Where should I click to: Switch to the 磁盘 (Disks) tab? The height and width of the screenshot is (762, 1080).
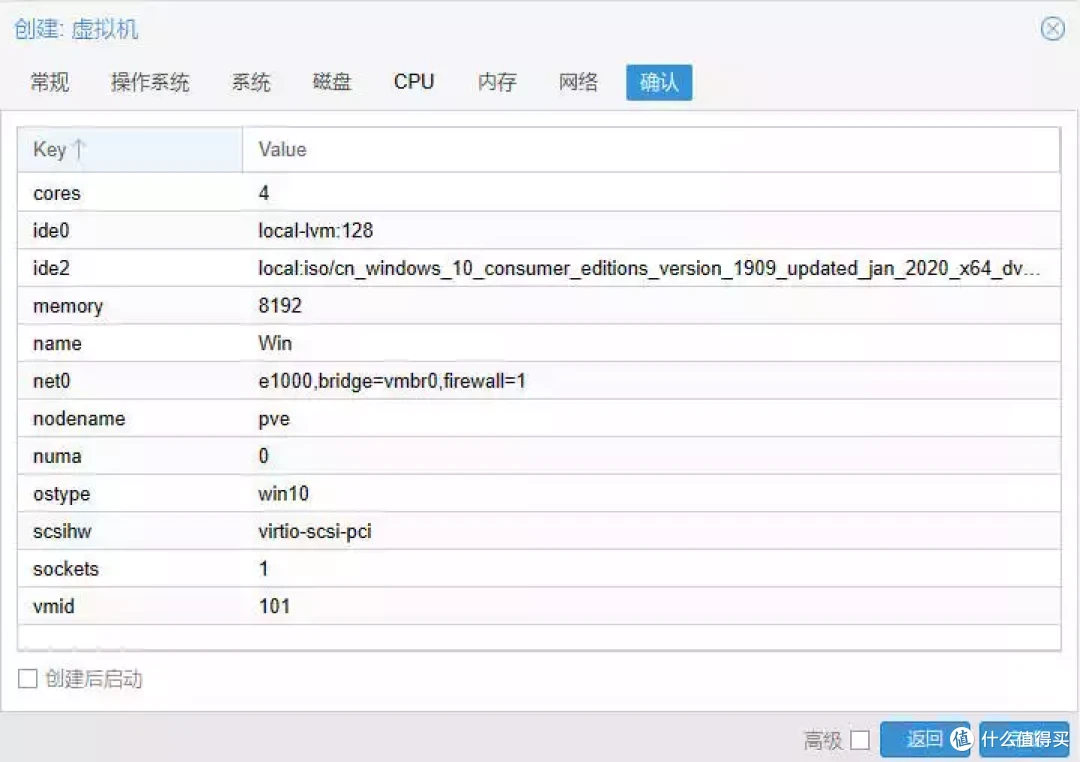[x=331, y=82]
